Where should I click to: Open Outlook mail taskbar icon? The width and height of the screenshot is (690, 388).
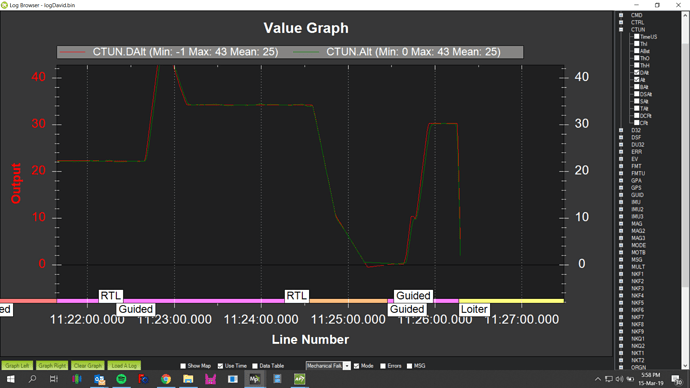(99, 379)
